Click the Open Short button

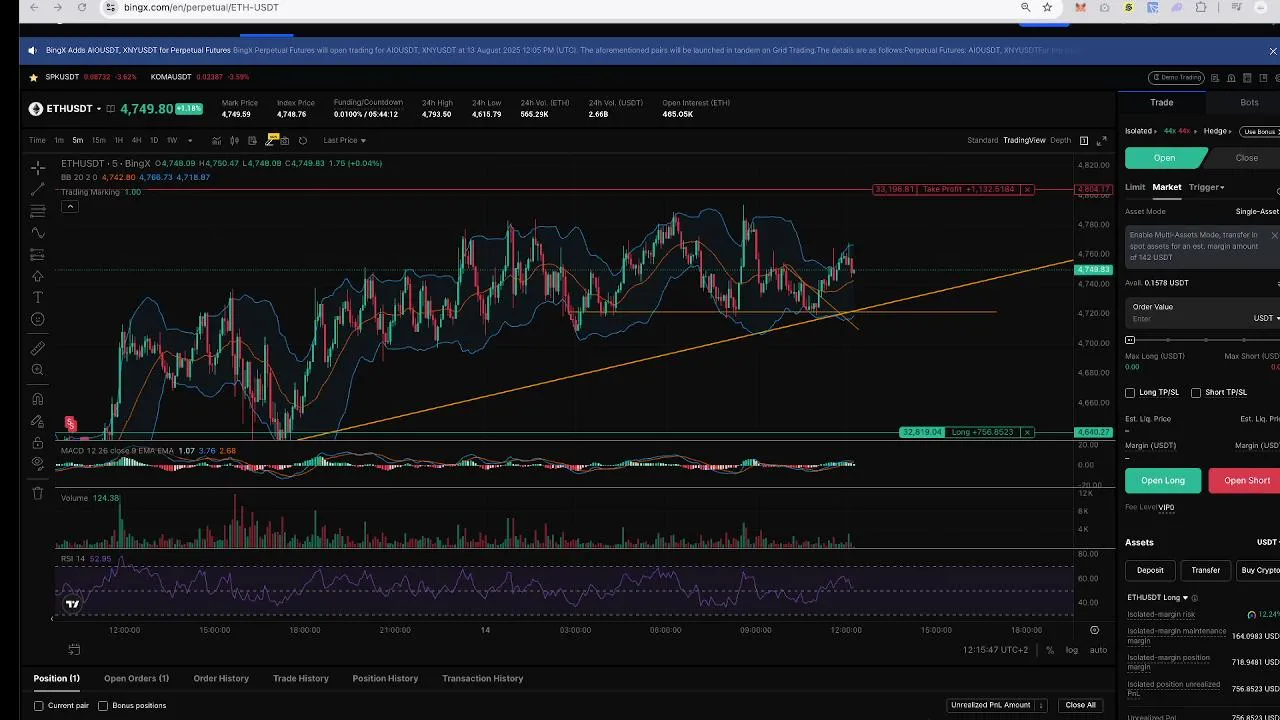(1246, 480)
